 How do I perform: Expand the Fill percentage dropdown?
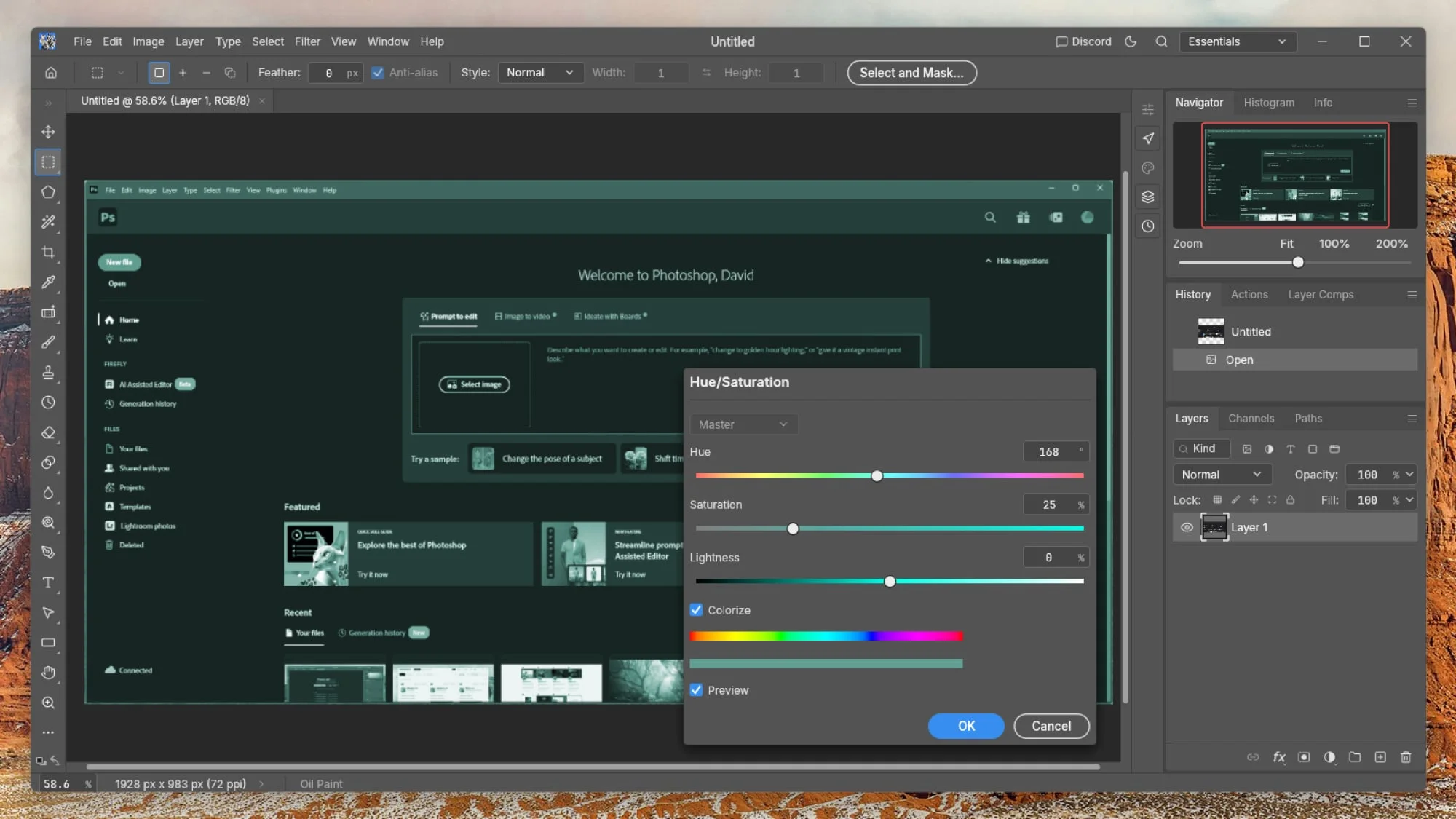1409,500
